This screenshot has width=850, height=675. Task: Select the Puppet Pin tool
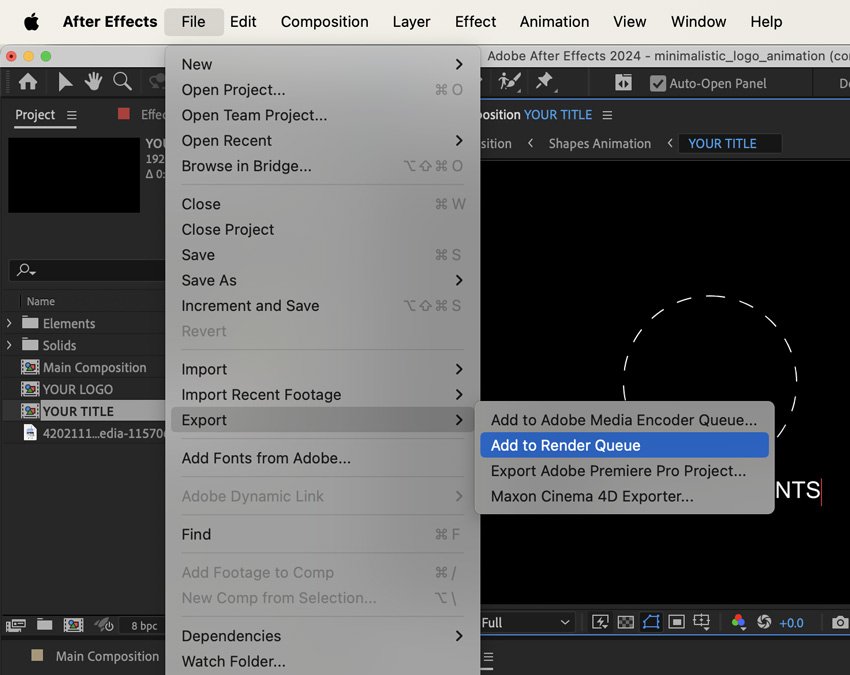(545, 82)
